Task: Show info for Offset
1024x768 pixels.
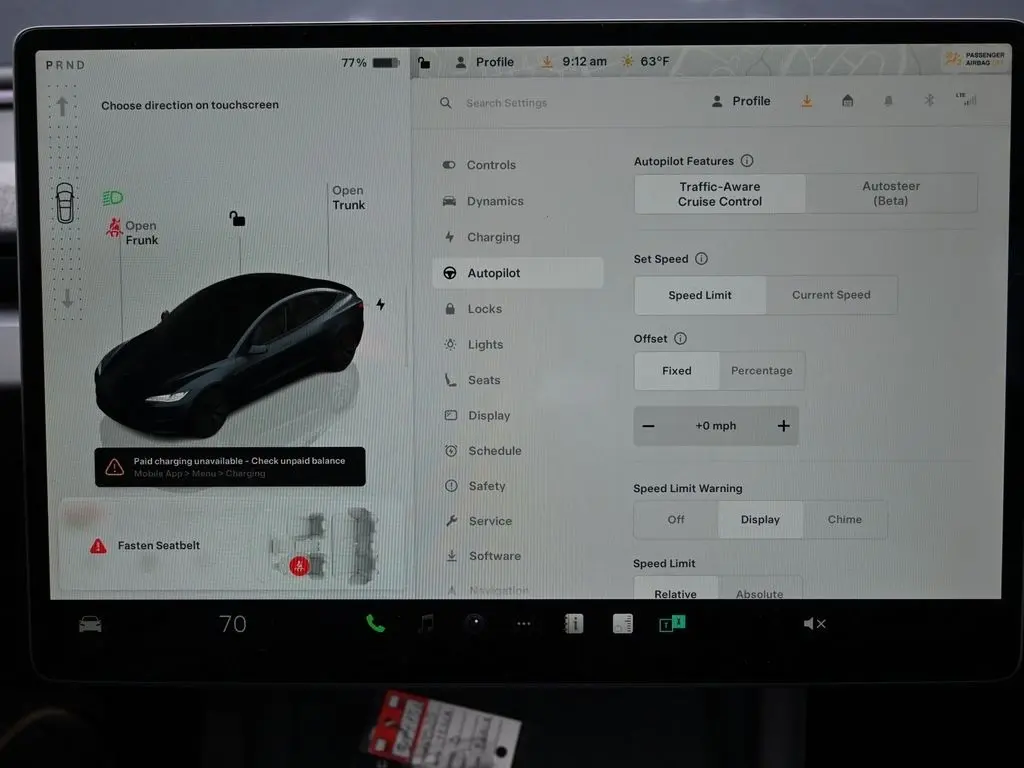Action: pos(680,338)
